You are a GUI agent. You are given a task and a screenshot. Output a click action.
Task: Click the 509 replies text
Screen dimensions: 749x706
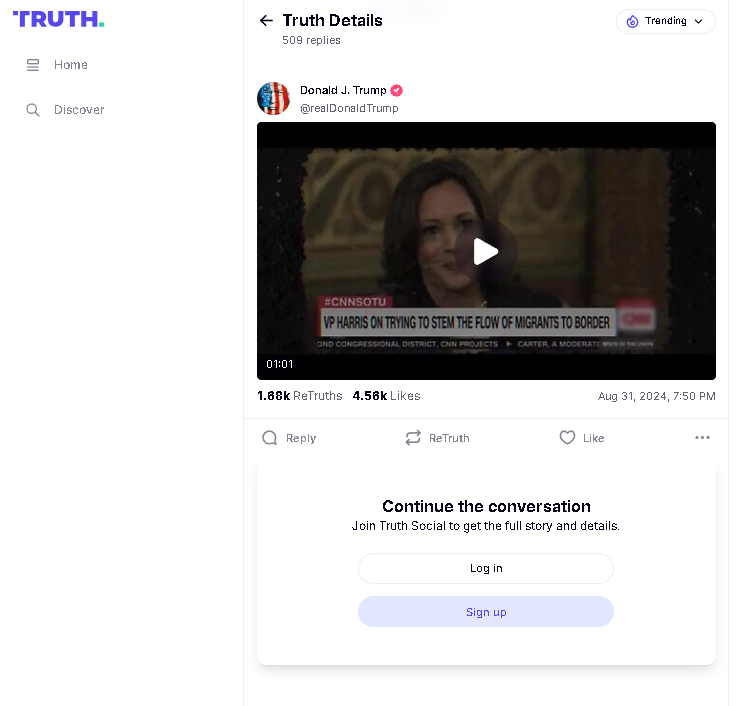pos(311,41)
